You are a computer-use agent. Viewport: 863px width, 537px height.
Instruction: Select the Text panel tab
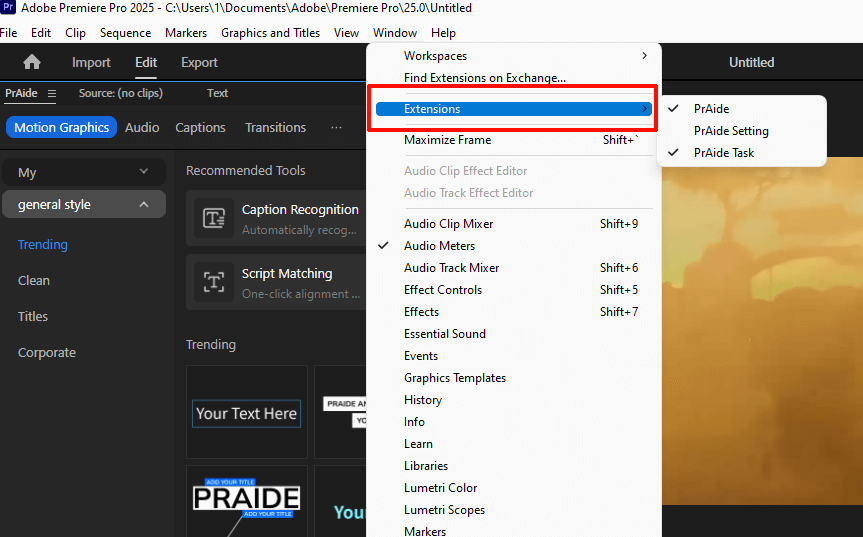coord(217,93)
